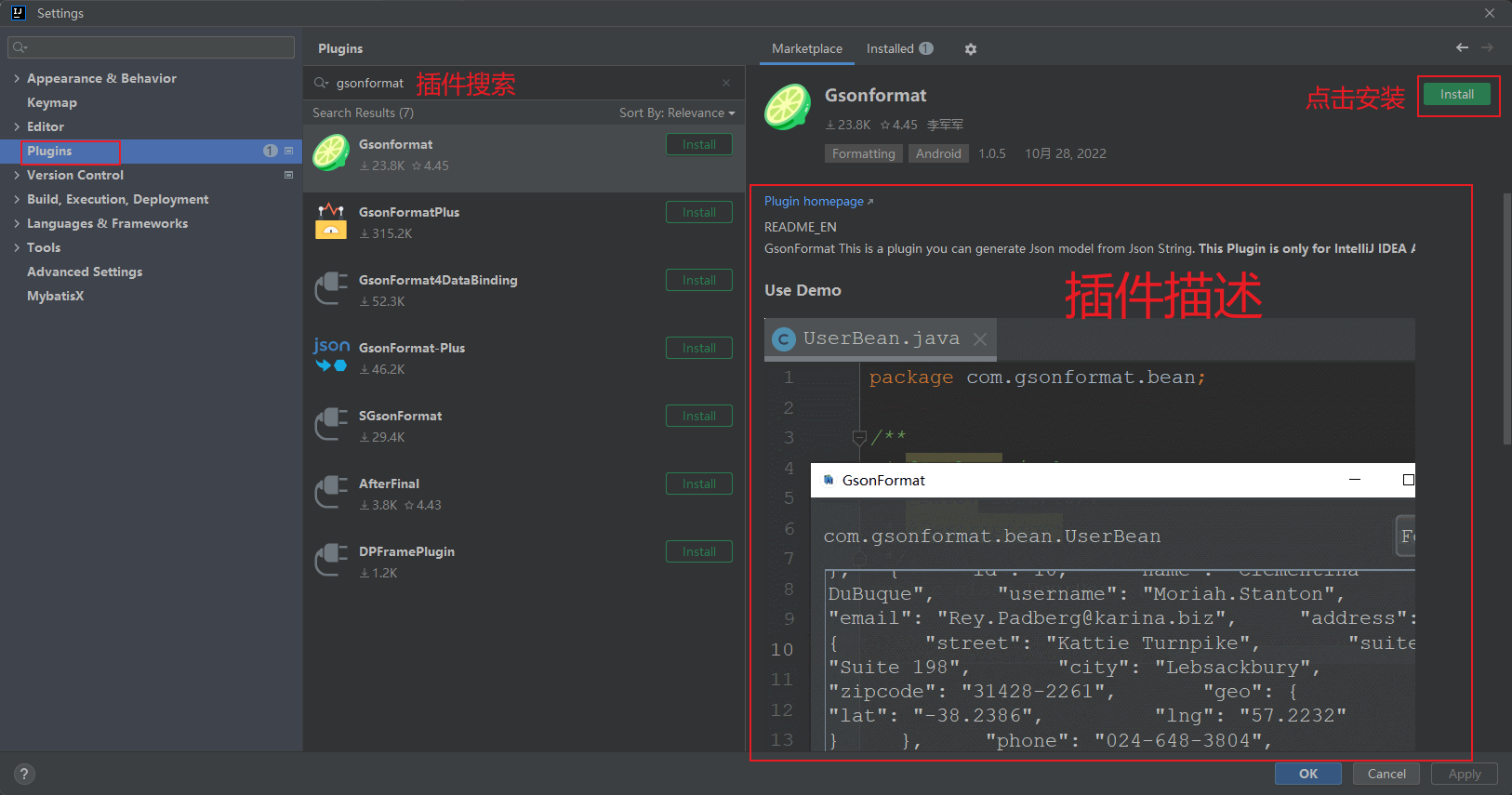Screen dimensions: 1512x795
Task: Click the class icon on UserBean.java tab
Action: coord(784,339)
